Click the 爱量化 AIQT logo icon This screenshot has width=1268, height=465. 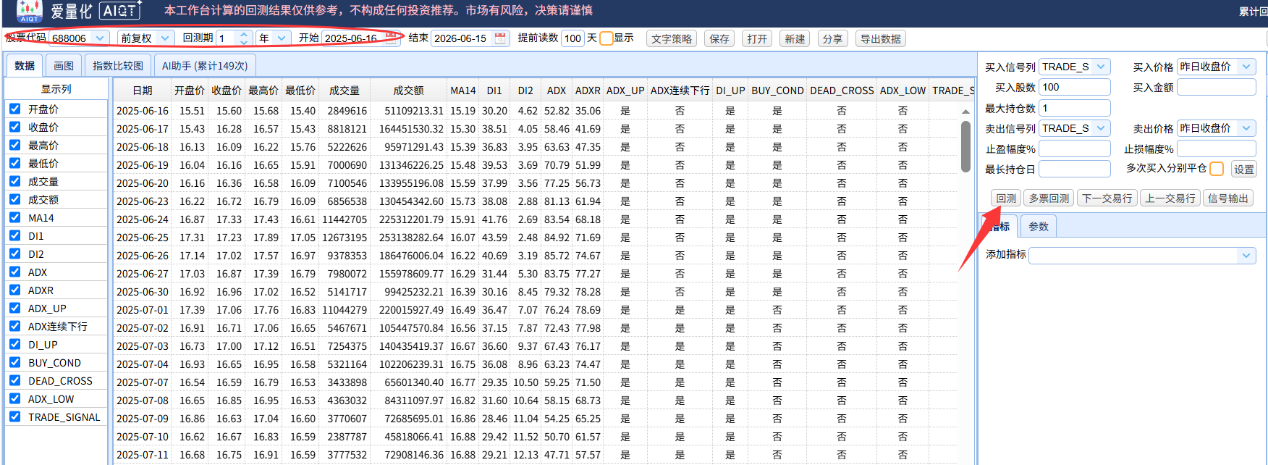[29, 11]
